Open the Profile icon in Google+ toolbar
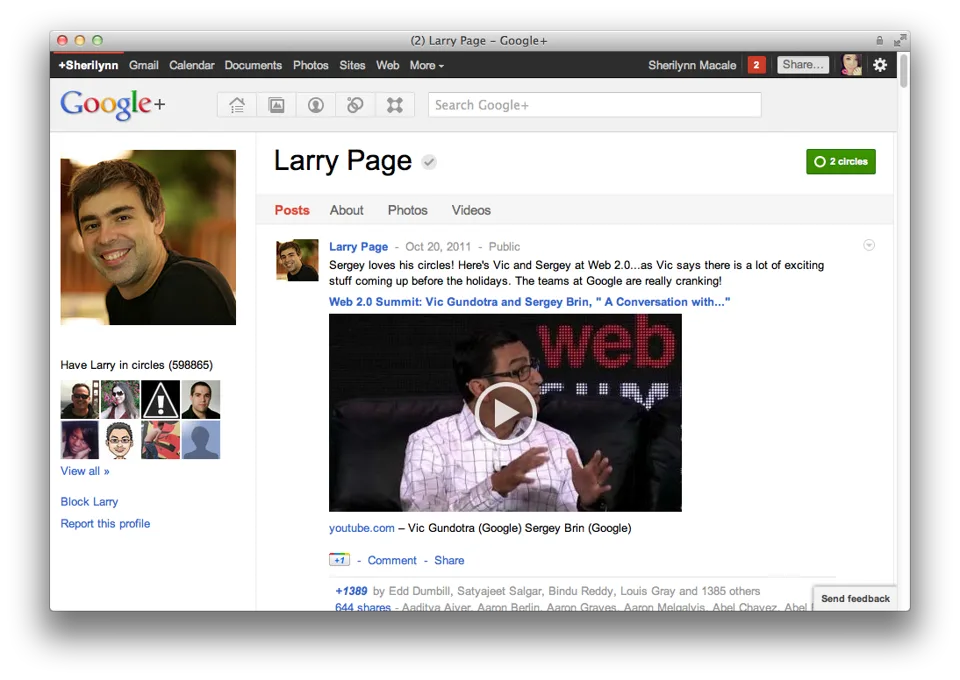Viewport: 960px width, 680px height. click(x=316, y=105)
